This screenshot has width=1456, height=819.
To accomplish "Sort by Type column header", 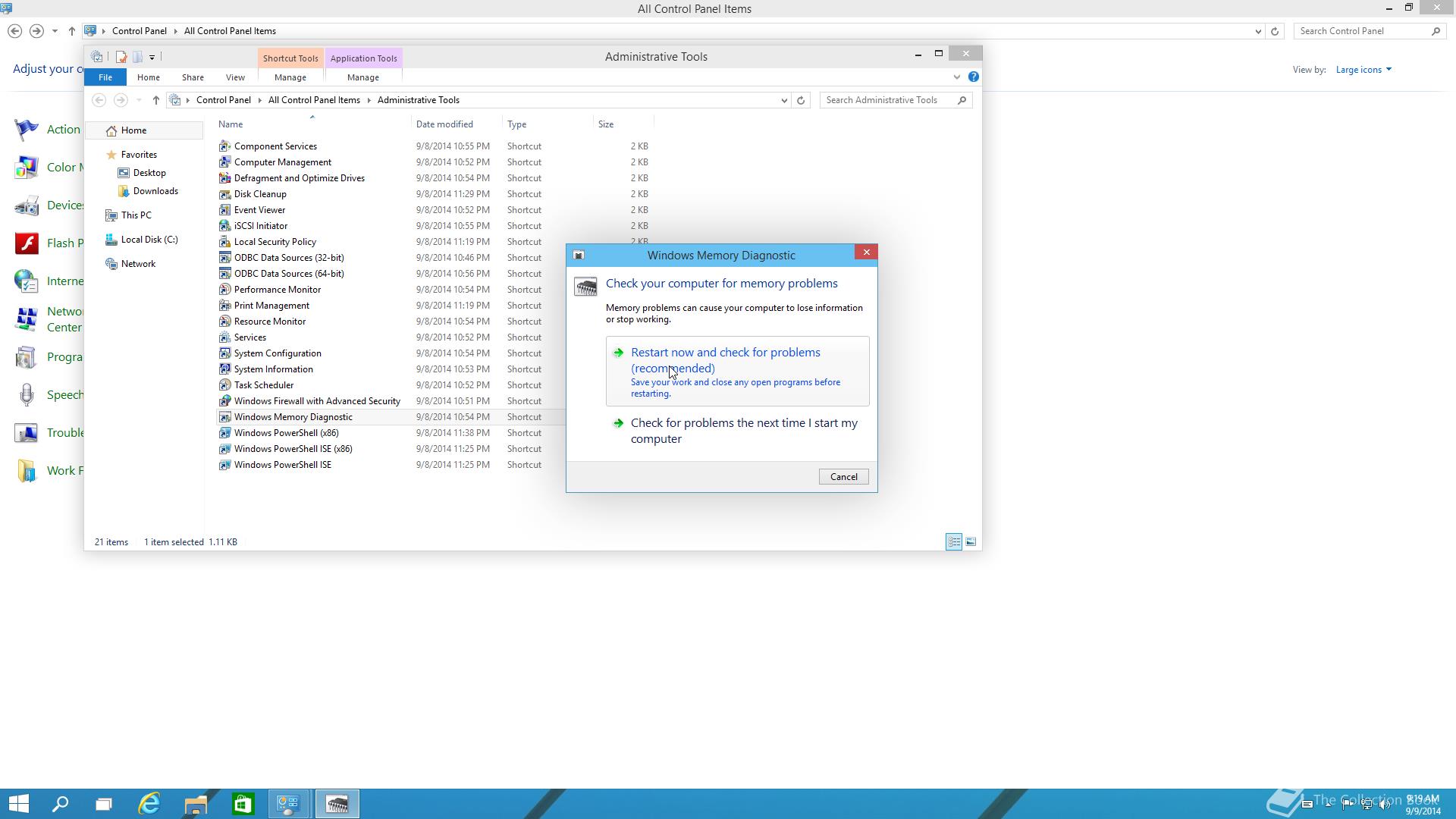I will [x=548, y=124].
